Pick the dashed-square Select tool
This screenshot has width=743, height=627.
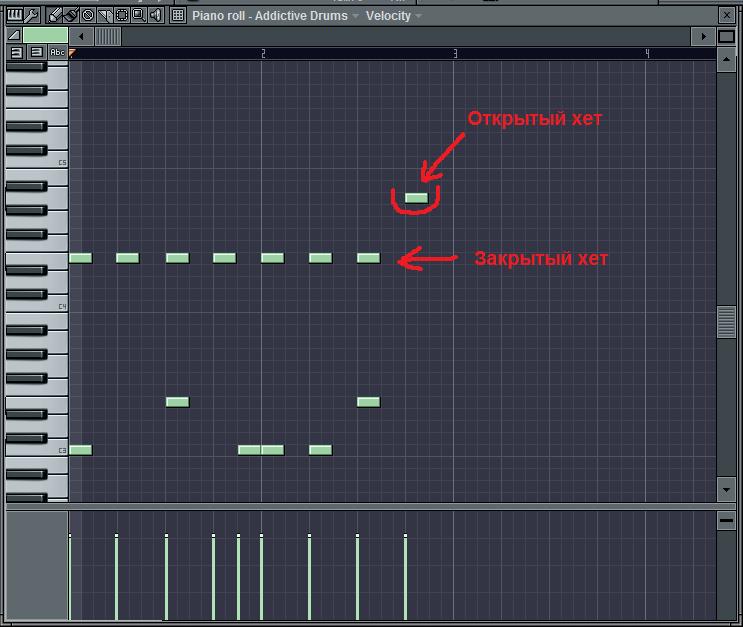click(122, 15)
